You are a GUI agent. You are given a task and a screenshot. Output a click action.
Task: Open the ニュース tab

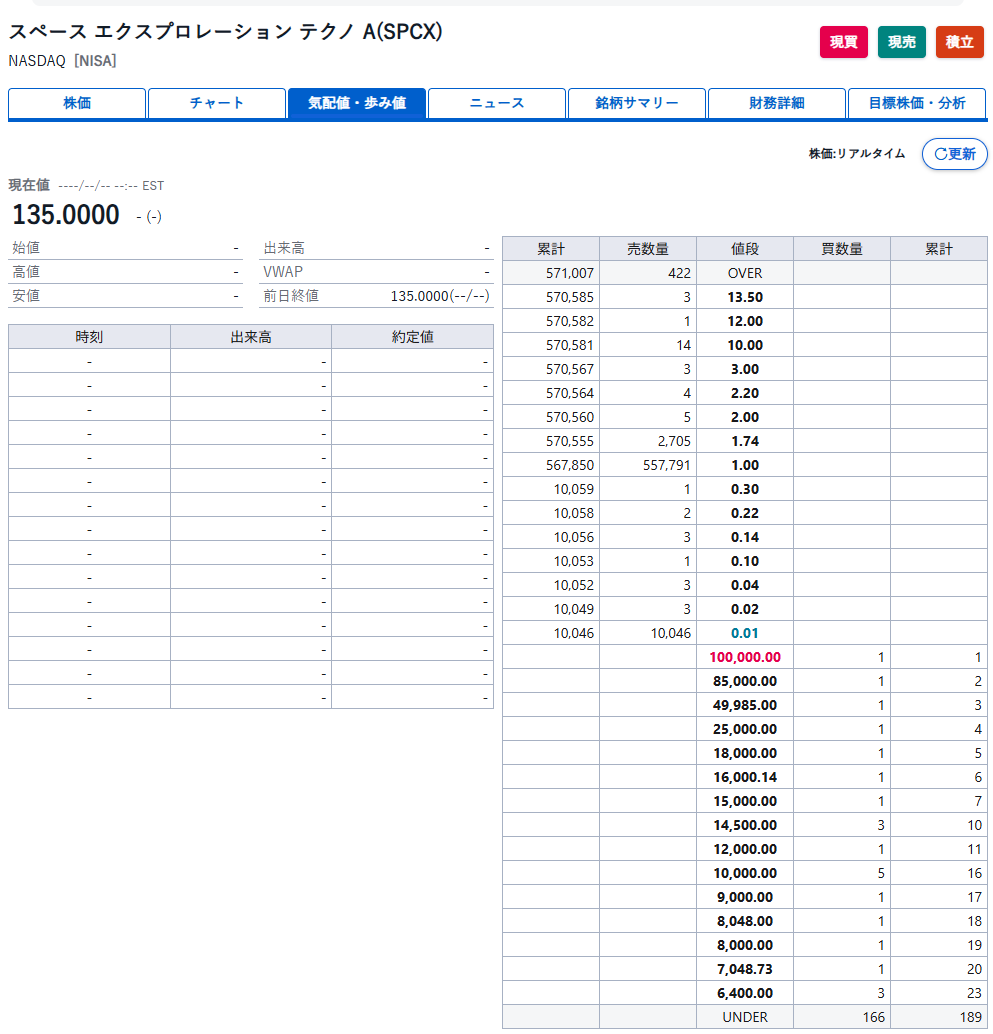[496, 103]
